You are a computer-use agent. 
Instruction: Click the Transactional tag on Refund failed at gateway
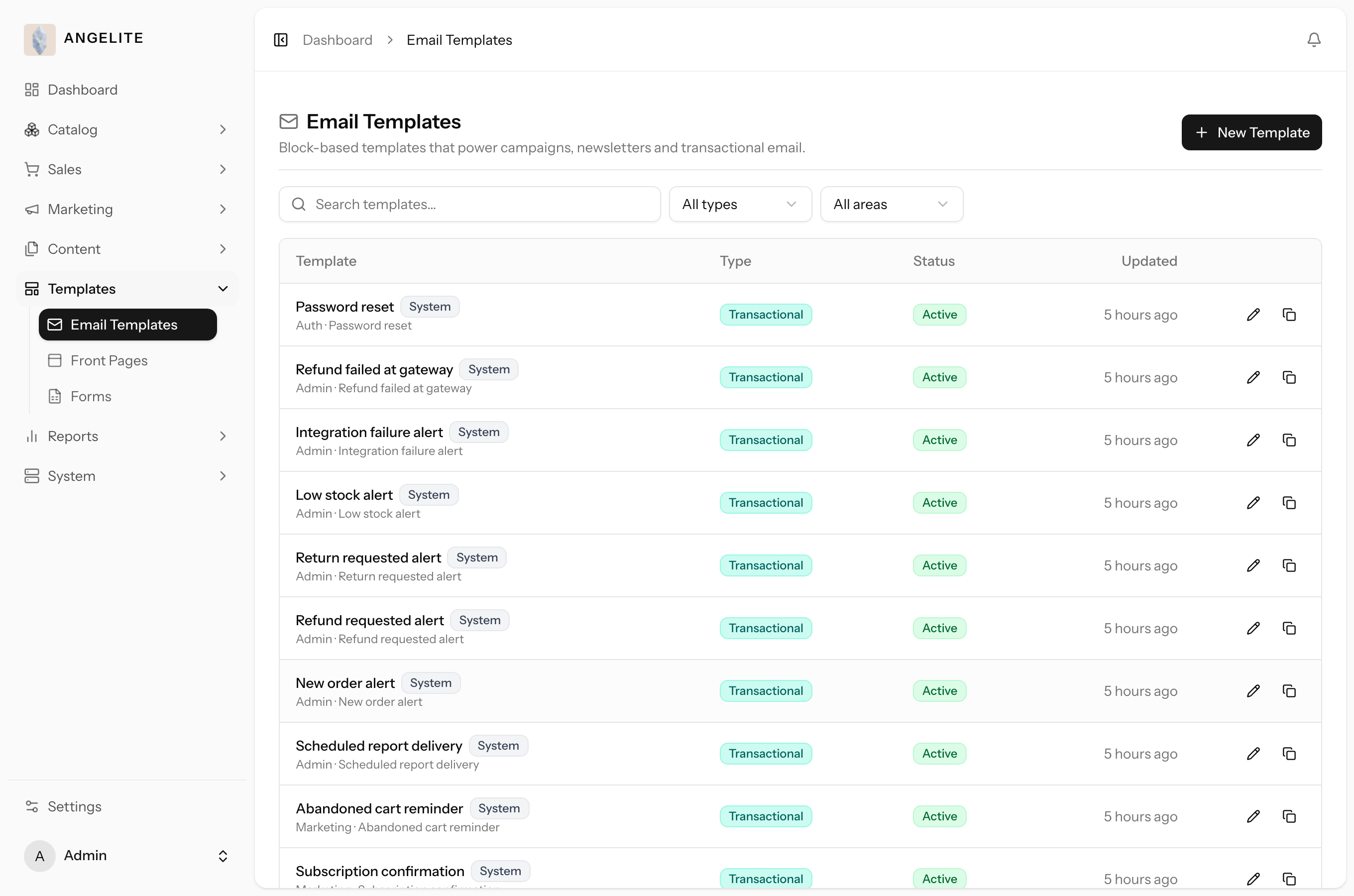click(x=766, y=378)
